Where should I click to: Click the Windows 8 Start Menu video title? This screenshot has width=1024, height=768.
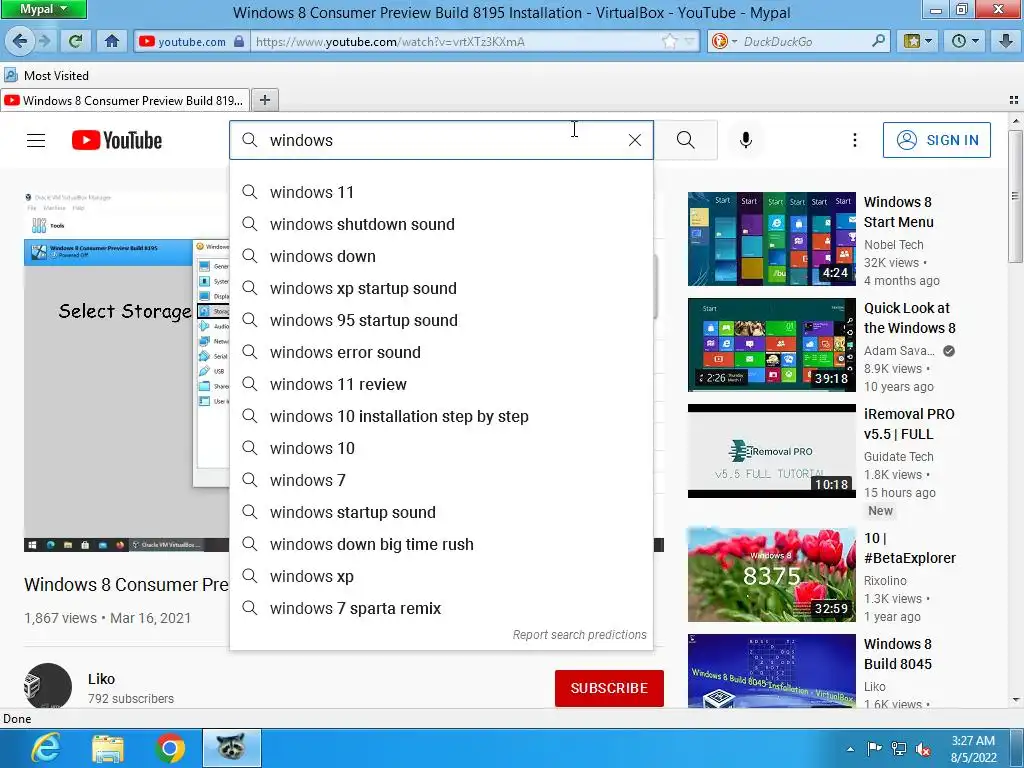899,212
